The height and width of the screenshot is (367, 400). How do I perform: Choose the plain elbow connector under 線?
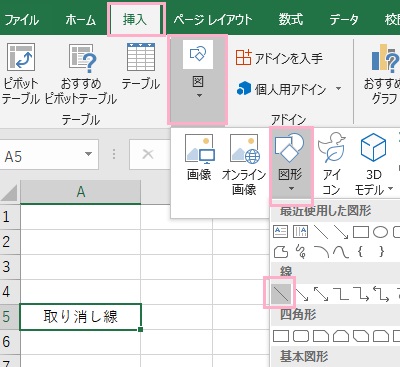341,294
